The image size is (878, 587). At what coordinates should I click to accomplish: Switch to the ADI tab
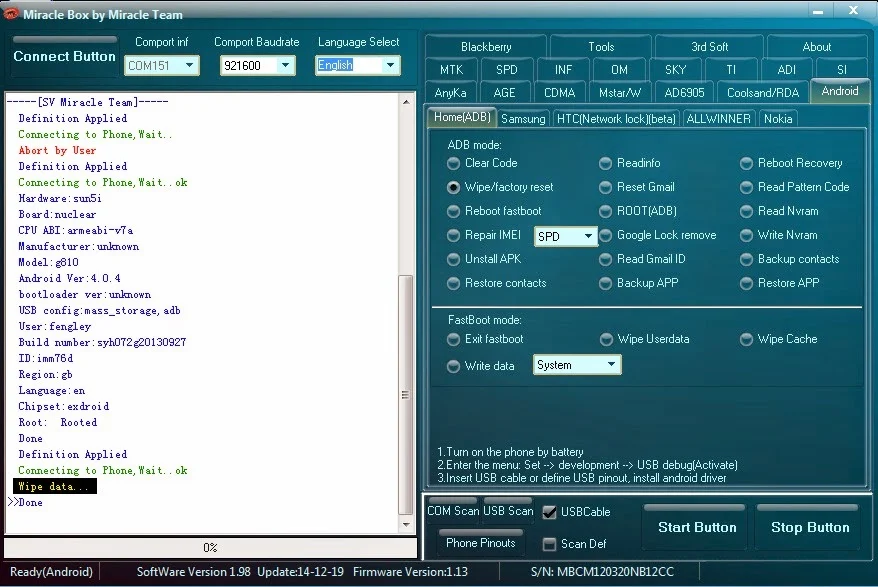pos(787,69)
